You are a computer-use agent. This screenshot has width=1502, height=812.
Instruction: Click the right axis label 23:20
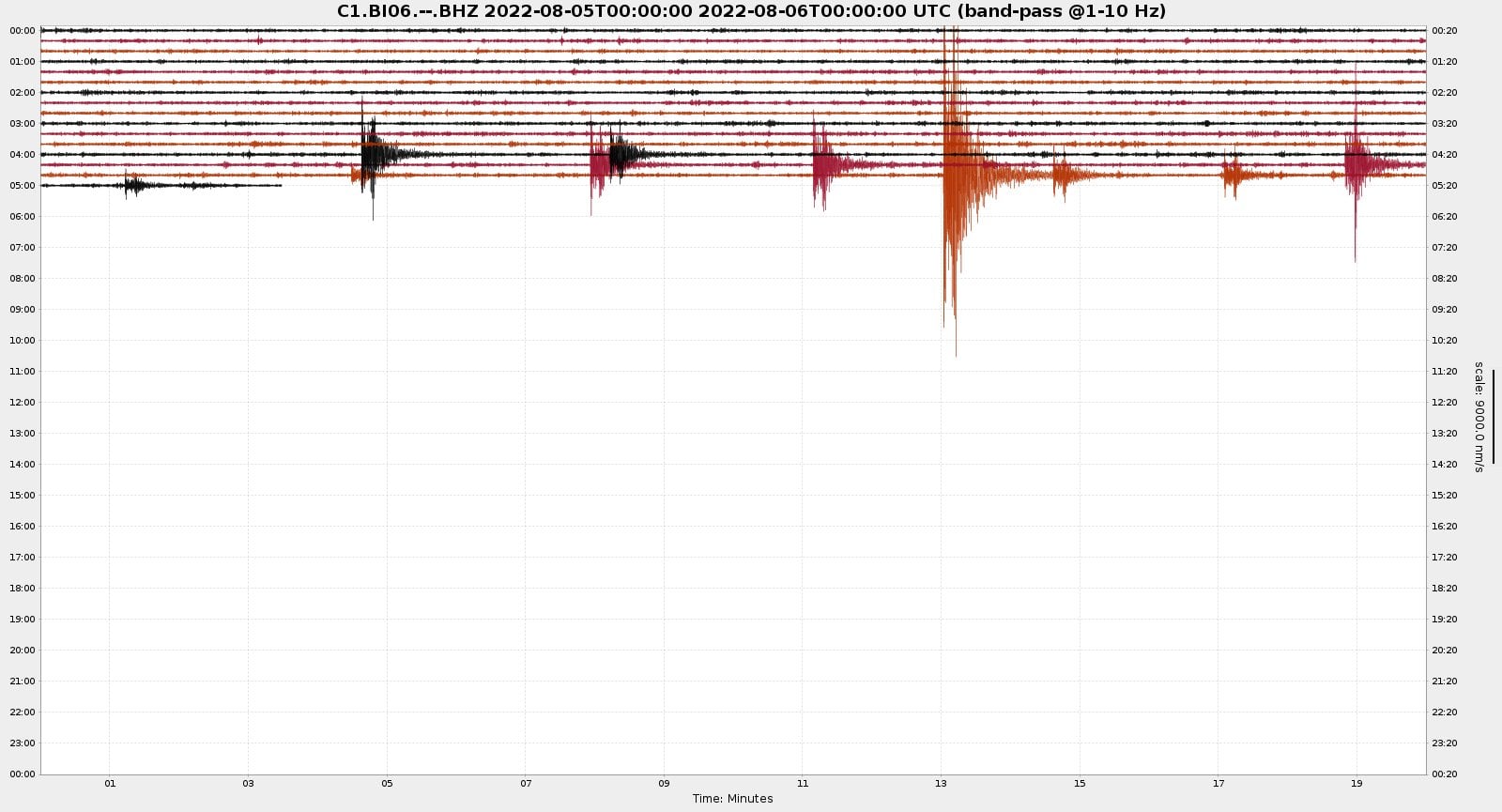(x=1445, y=743)
